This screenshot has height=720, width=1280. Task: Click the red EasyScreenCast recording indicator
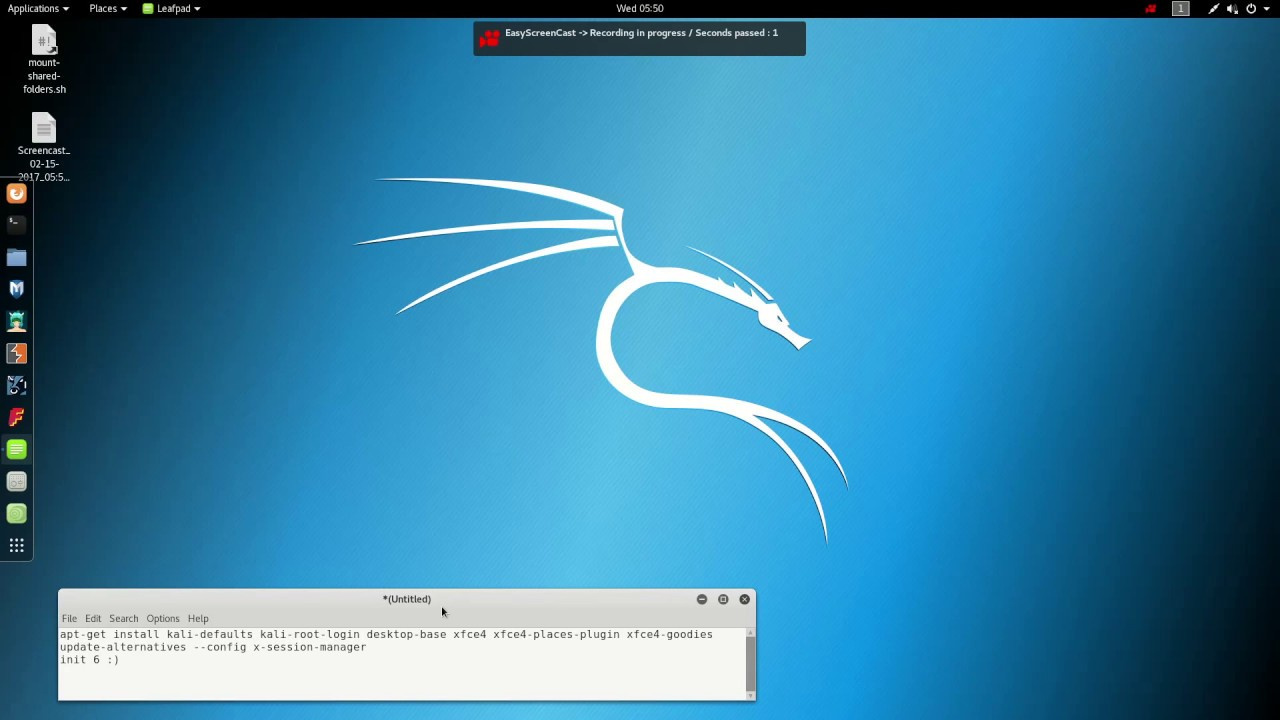click(x=1151, y=8)
